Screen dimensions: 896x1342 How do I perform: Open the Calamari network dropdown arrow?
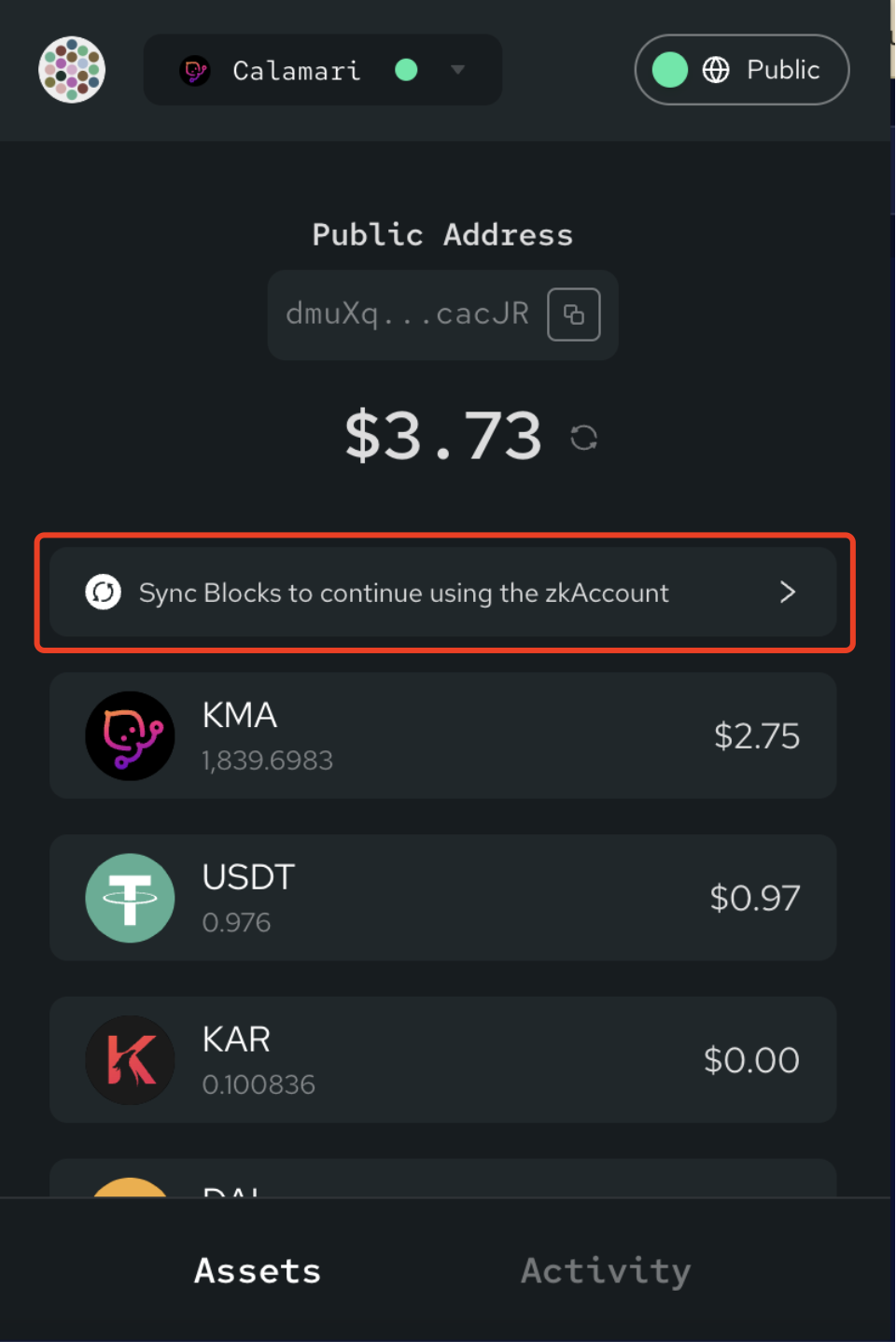(457, 70)
